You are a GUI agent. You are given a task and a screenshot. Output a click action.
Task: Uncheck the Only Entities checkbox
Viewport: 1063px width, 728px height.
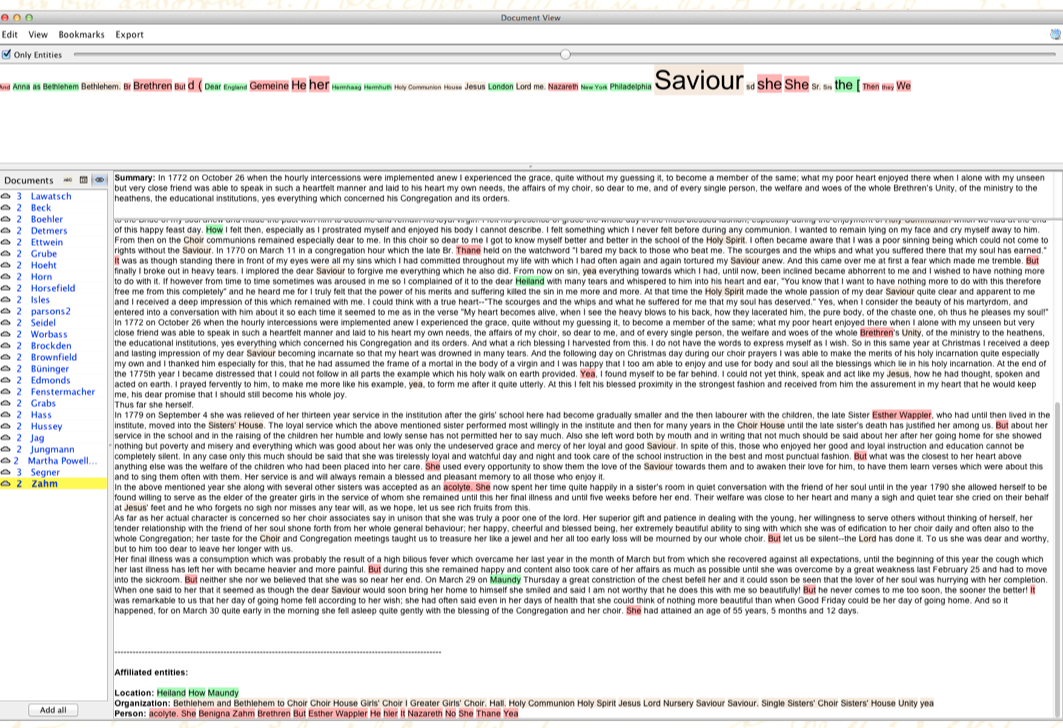pyautogui.click(x=7, y=54)
